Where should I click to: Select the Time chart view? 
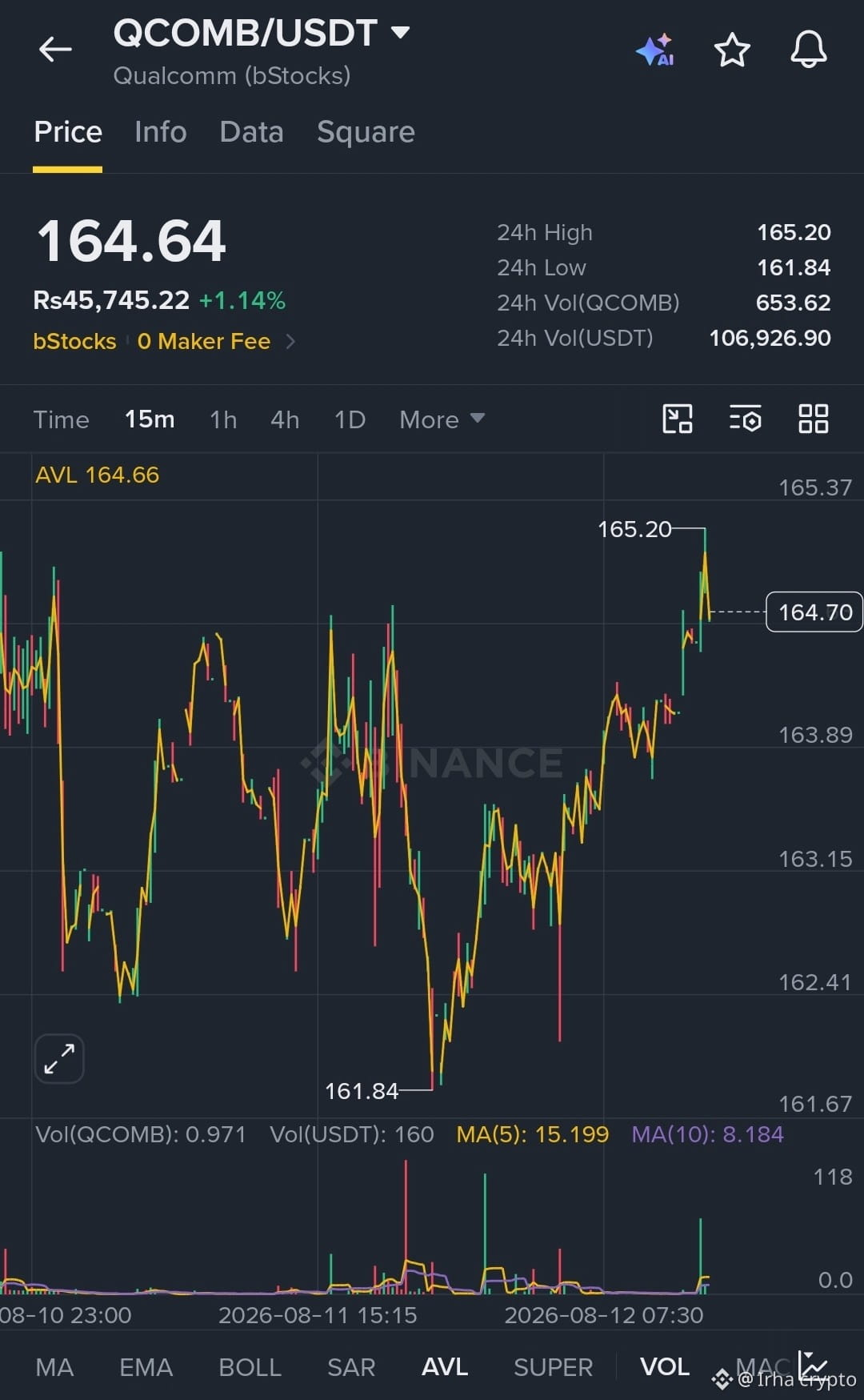[61, 419]
